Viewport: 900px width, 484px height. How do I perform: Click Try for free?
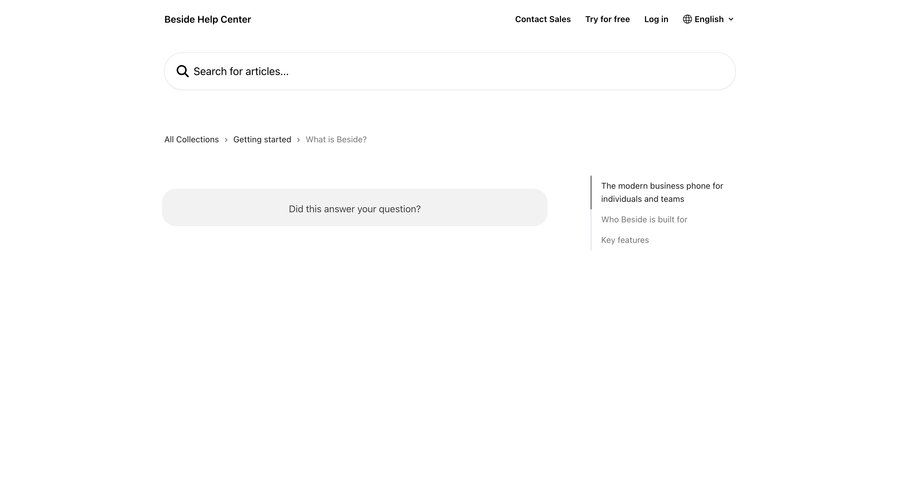[607, 19]
